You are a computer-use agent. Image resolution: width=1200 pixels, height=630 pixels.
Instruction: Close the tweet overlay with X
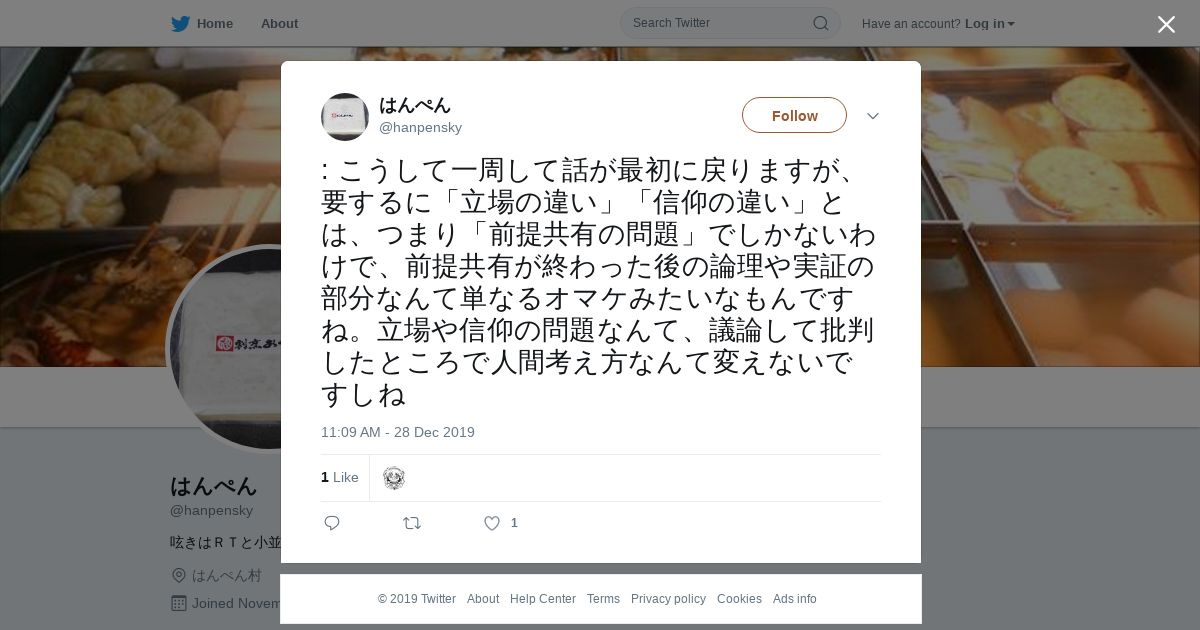click(1166, 24)
